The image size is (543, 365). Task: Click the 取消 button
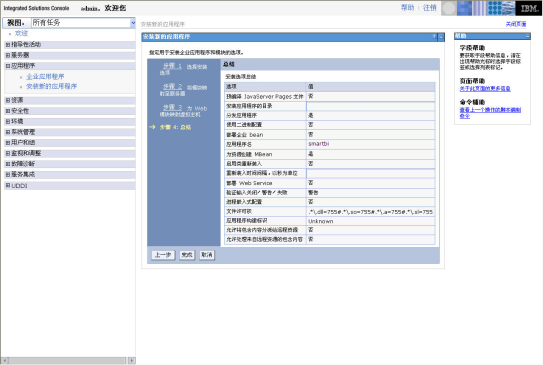point(207,255)
